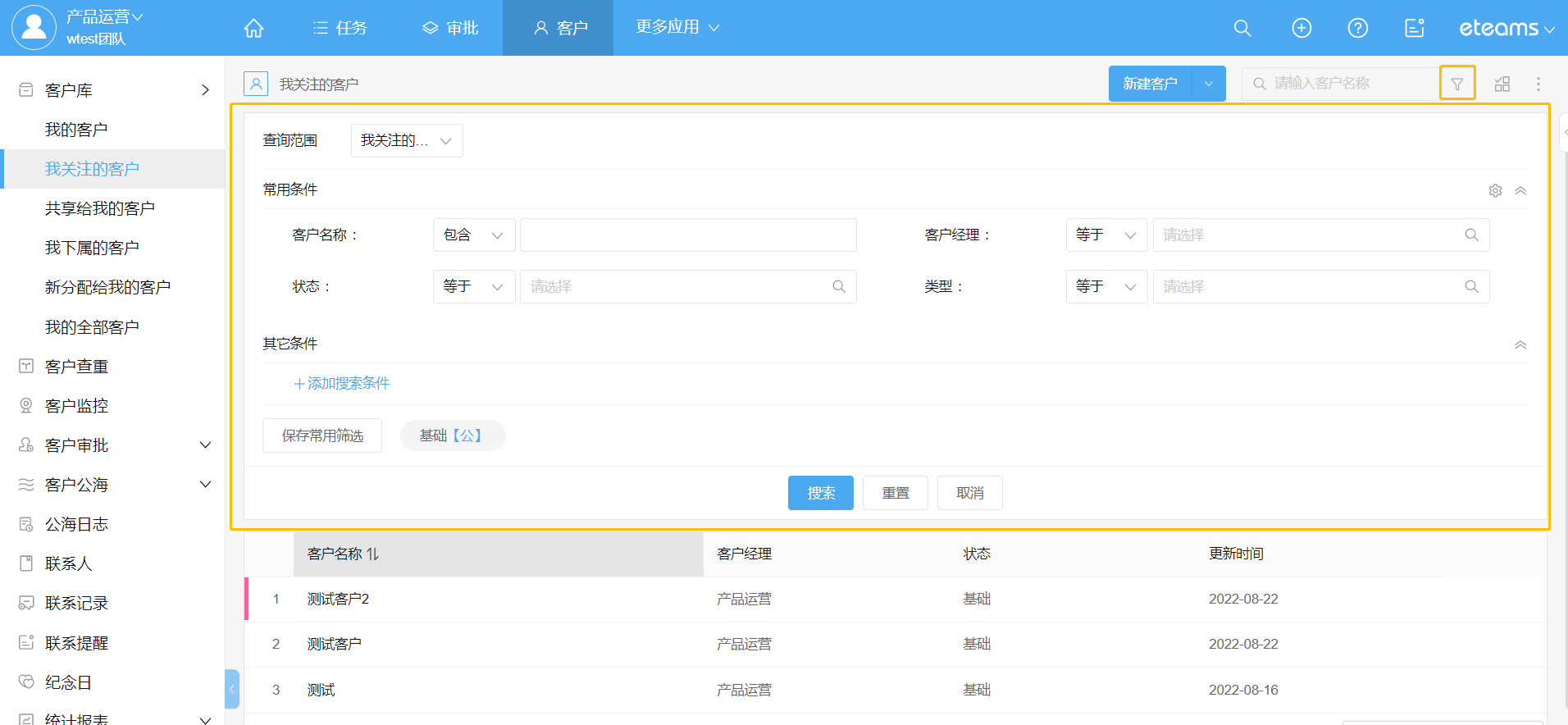The image size is (1568, 725).
Task: Open the vertical three-dot more menu
Action: [1538, 84]
